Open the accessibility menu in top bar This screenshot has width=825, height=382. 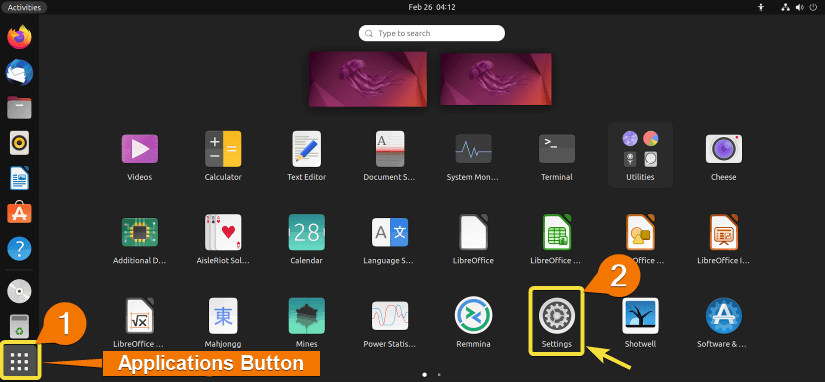pyautogui.click(x=760, y=7)
